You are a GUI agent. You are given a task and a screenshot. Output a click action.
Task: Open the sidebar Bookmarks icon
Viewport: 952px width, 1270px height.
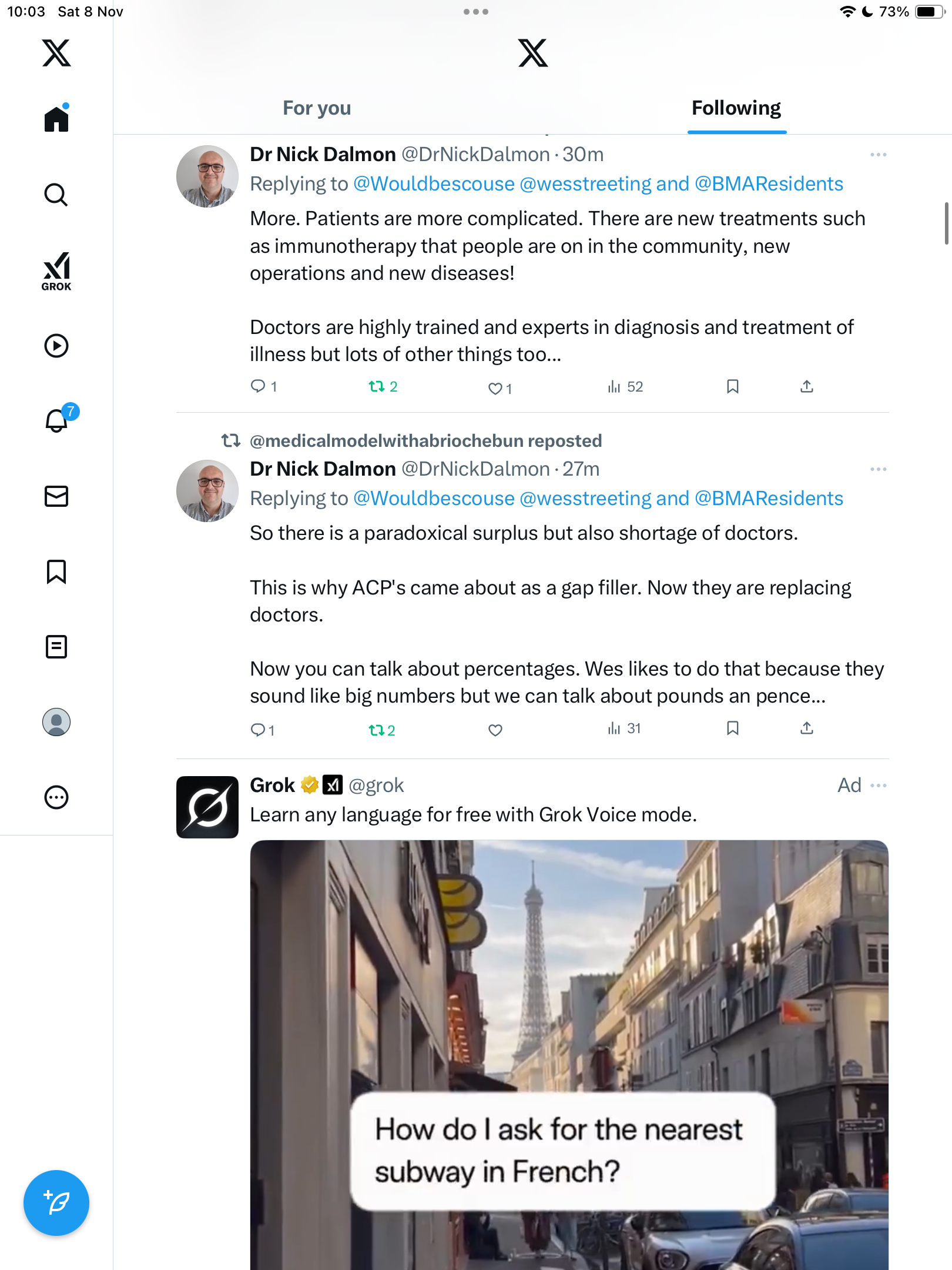56,571
